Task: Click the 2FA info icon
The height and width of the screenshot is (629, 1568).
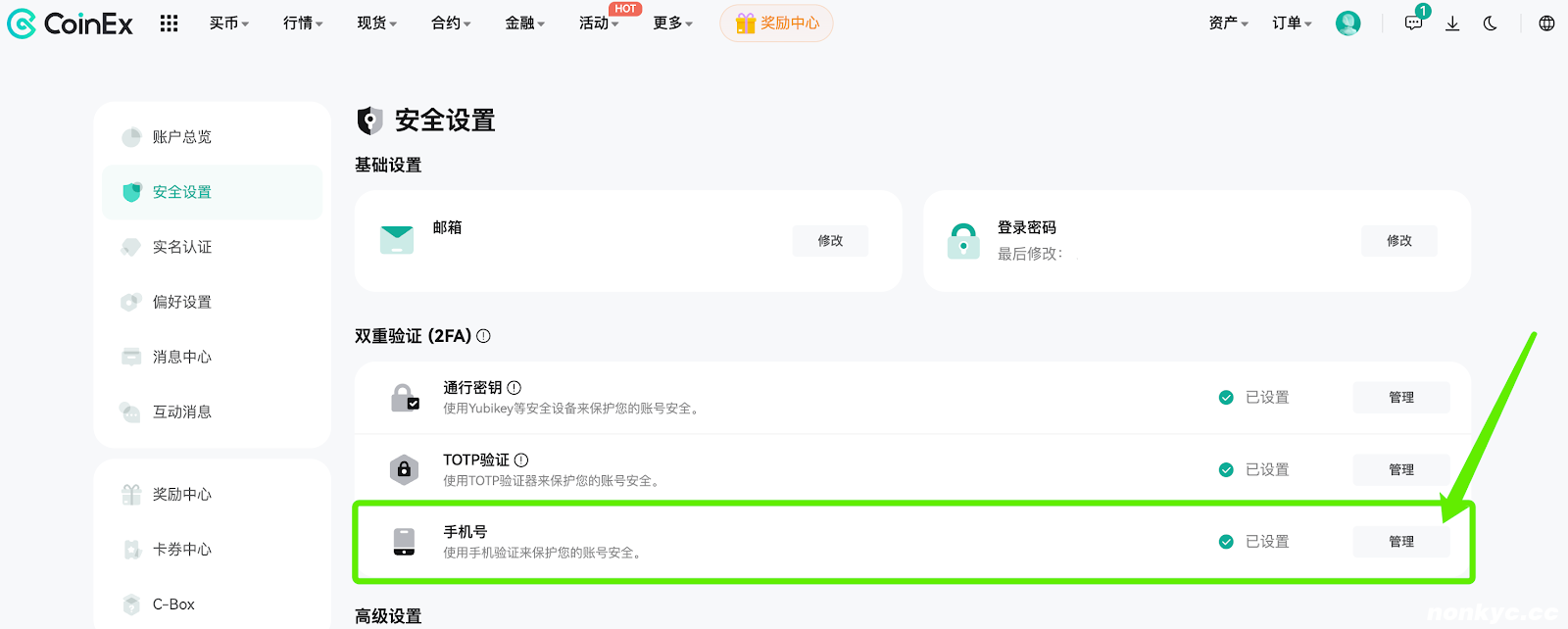Action: pos(483,336)
